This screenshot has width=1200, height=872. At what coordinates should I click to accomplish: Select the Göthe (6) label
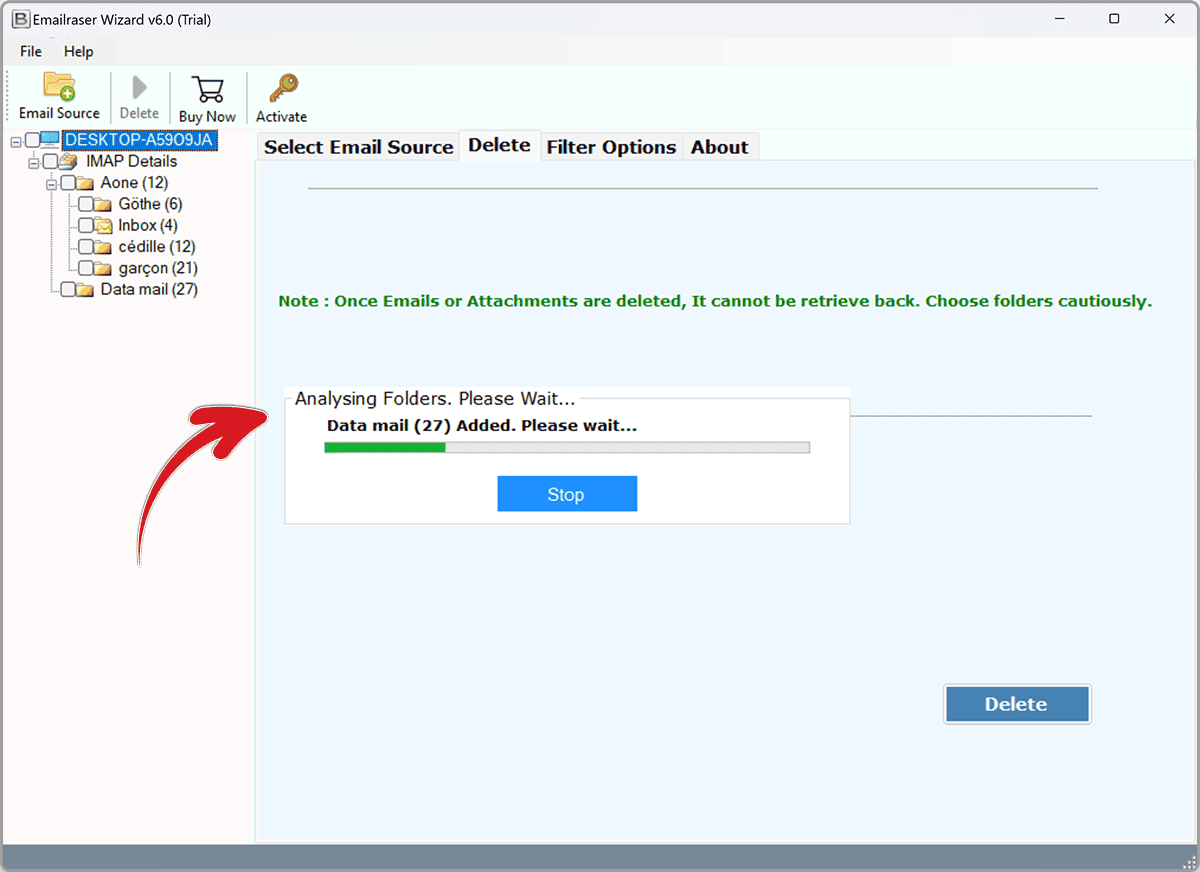click(150, 204)
